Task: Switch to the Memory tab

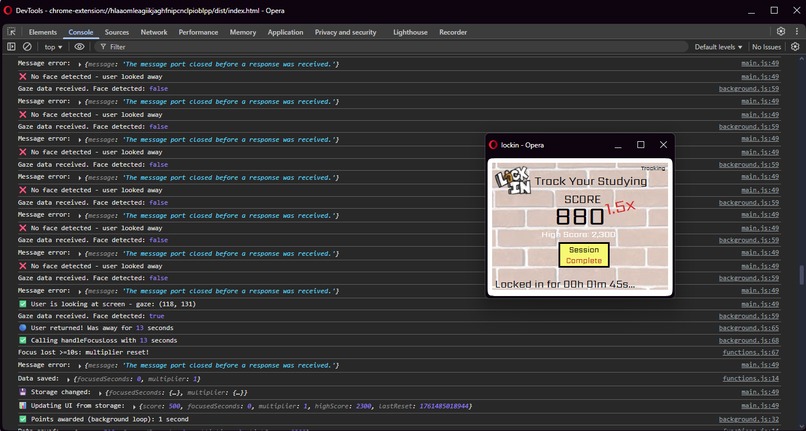Action: point(243,32)
